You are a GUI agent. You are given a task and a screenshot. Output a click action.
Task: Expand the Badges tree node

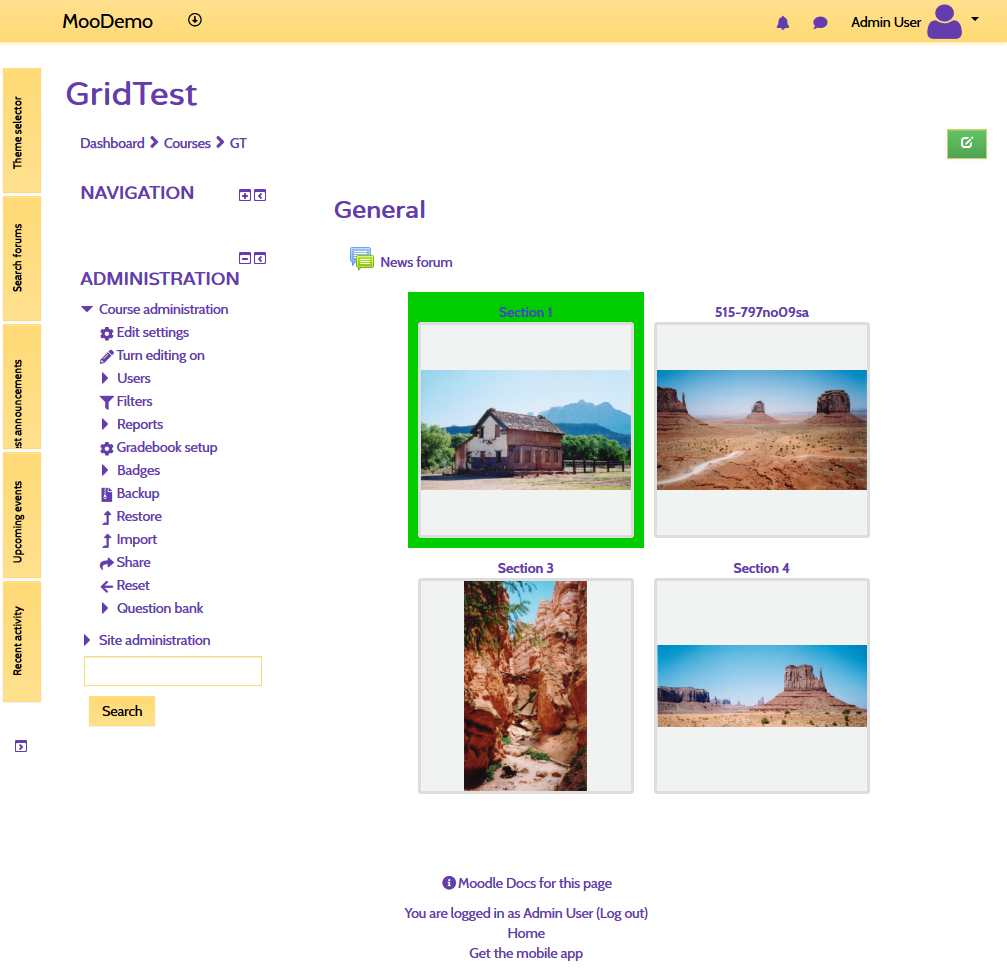click(105, 470)
